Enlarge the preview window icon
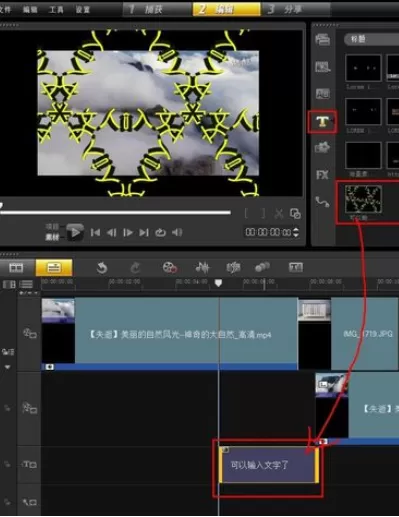Screen dimensions: 399x517 [295, 214]
